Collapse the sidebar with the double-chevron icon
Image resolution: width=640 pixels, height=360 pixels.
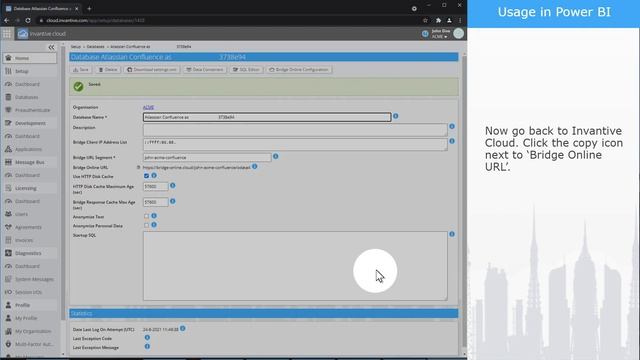(51, 47)
